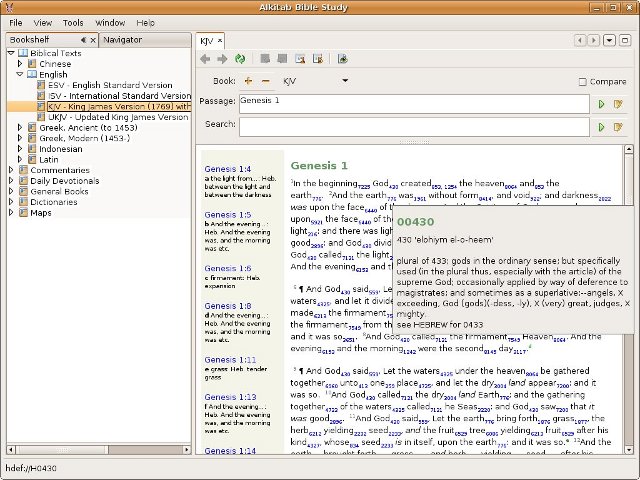Image resolution: width=640 pixels, height=480 pixels.
Task: Open the Genesis 1:8 note link
Action: point(228,306)
